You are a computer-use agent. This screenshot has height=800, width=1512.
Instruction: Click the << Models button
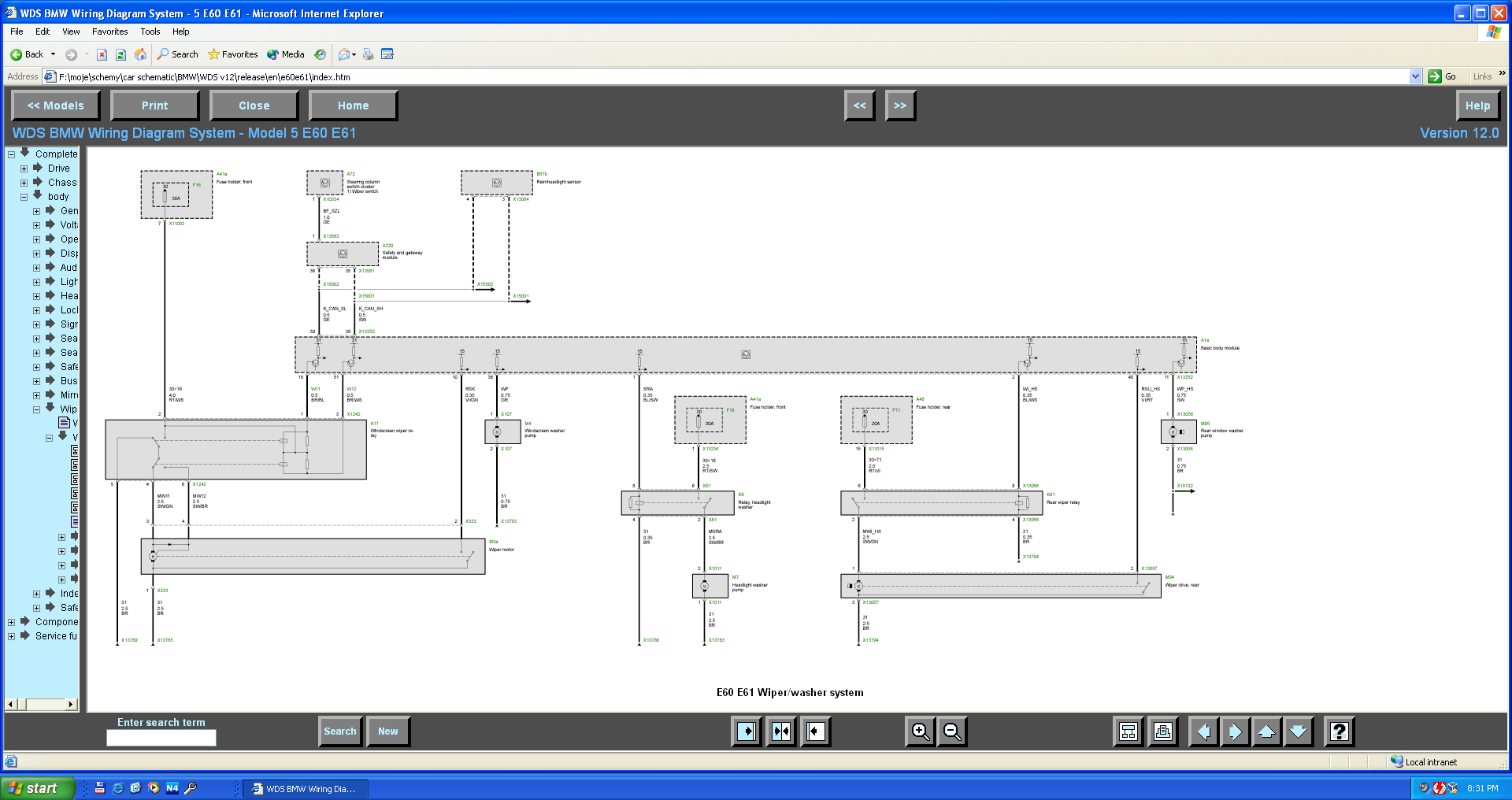point(56,106)
